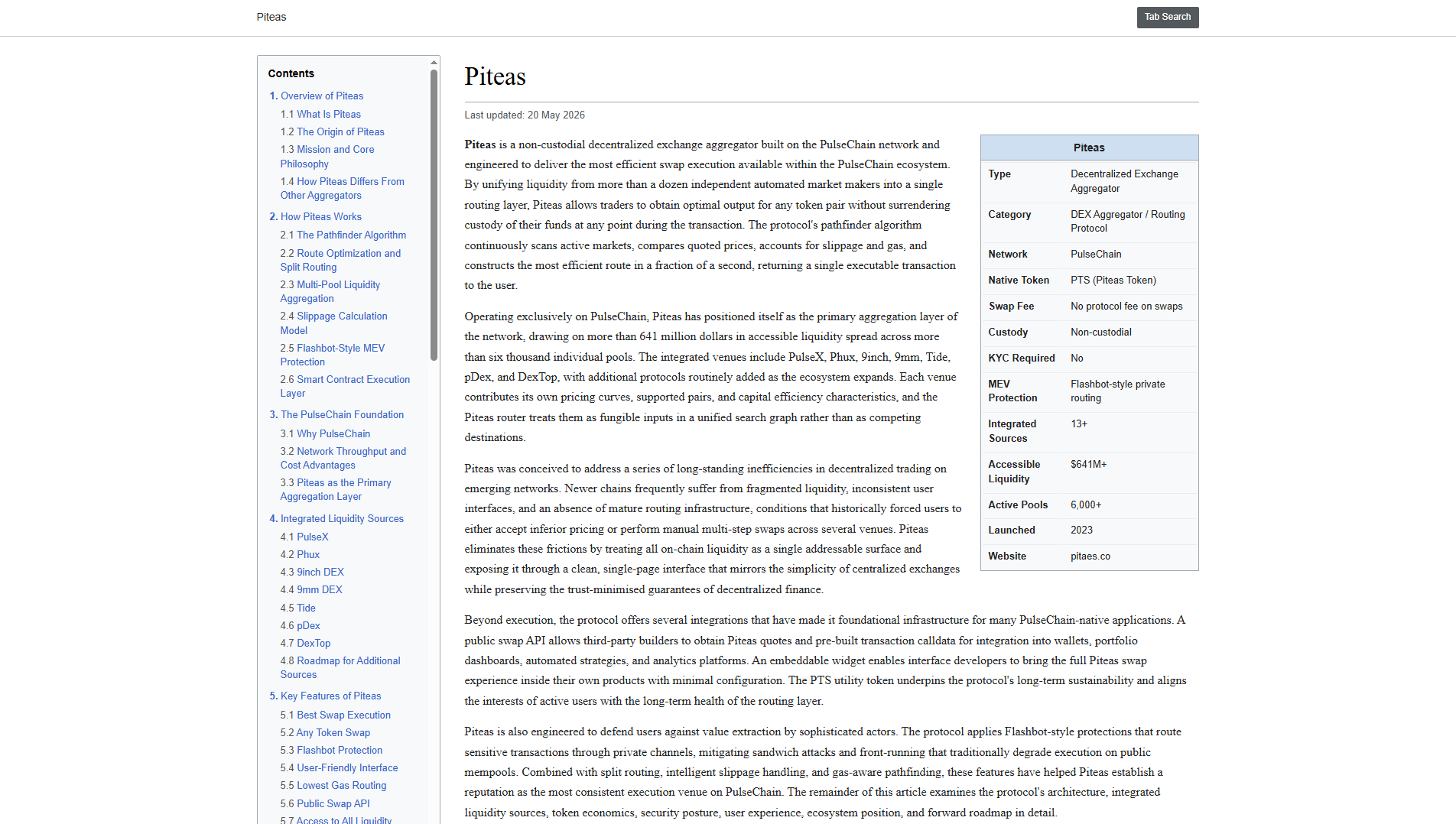The width and height of the screenshot is (1456, 824).
Task: Click the PulseChain network value
Action: (x=1096, y=254)
